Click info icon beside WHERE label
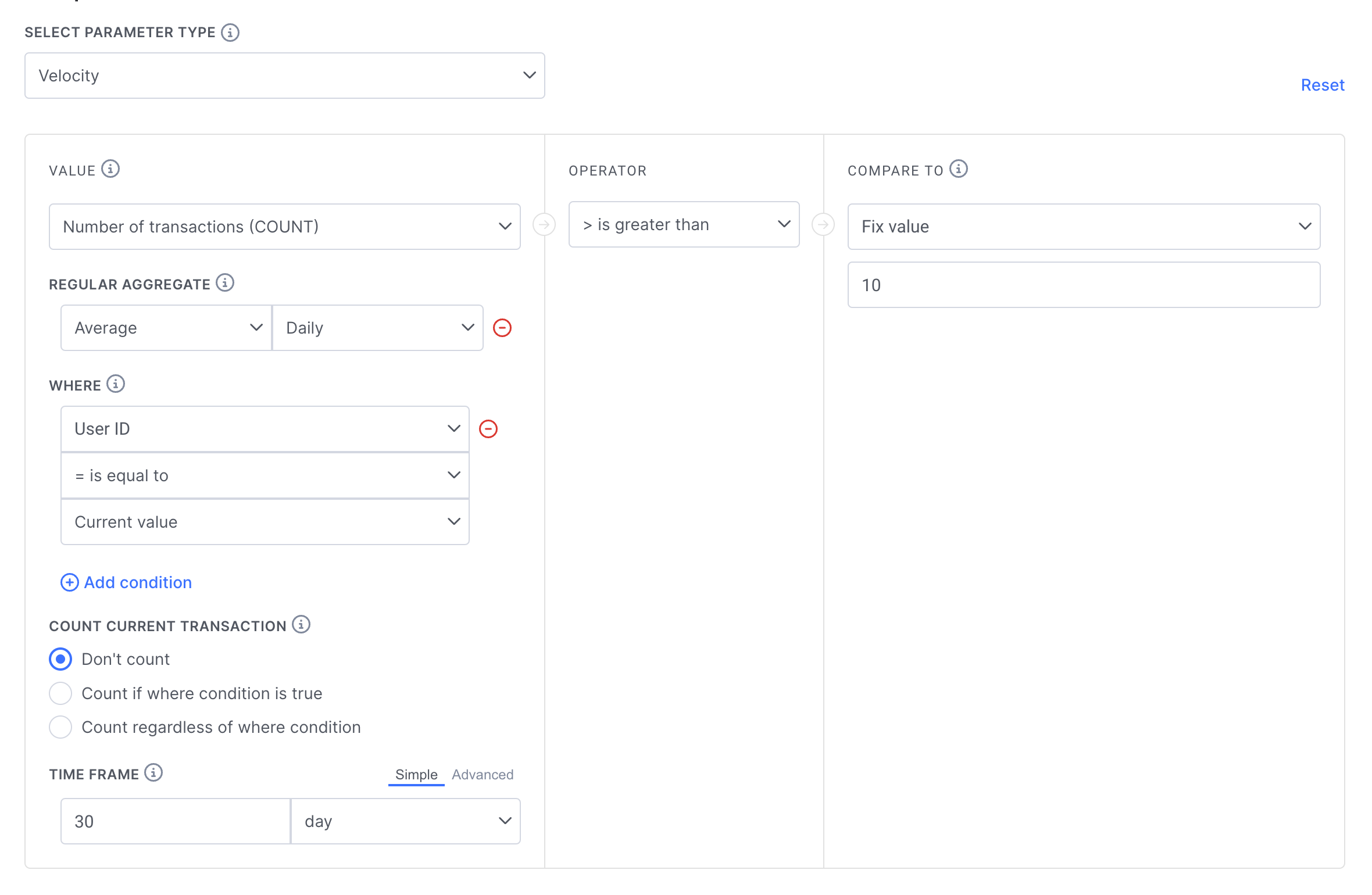 click(116, 384)
